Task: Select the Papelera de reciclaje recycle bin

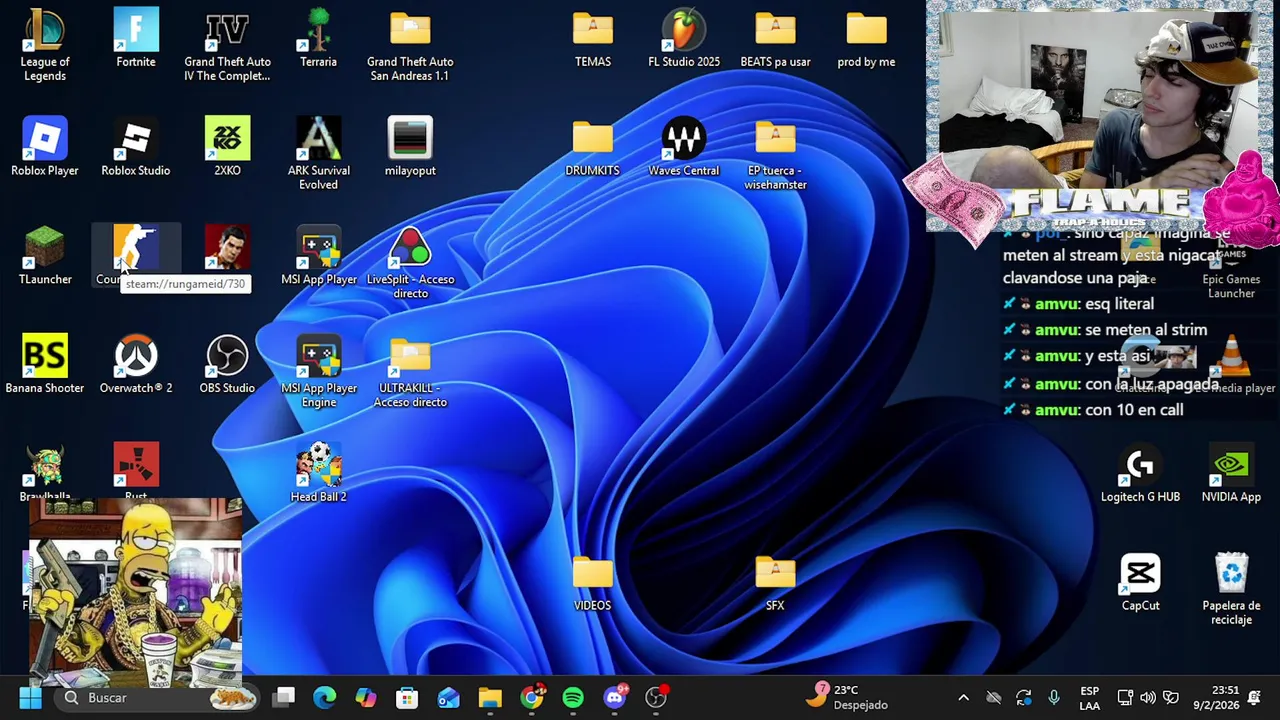Action: tap(1231, 590)
